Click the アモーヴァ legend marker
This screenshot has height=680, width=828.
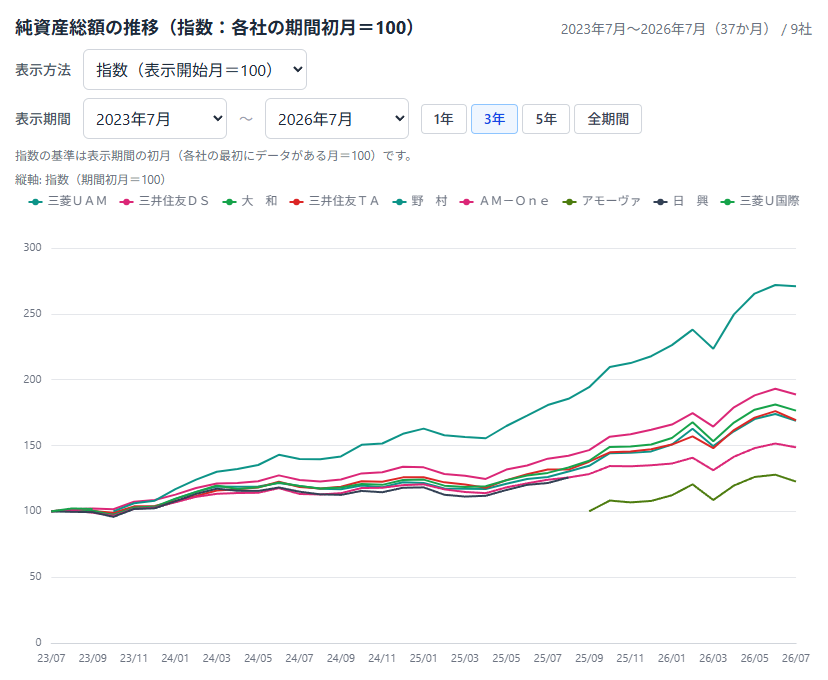coord(569,202)
